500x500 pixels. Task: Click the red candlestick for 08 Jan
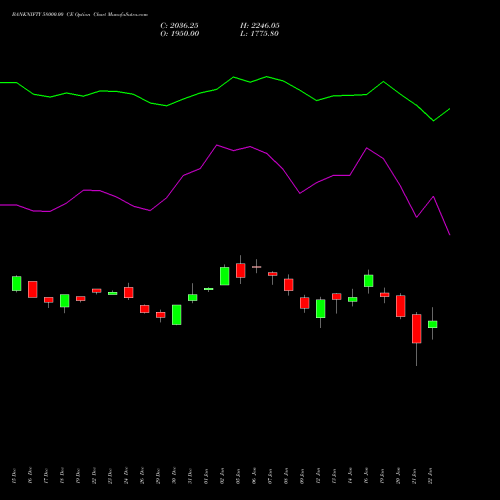(289, 285)
